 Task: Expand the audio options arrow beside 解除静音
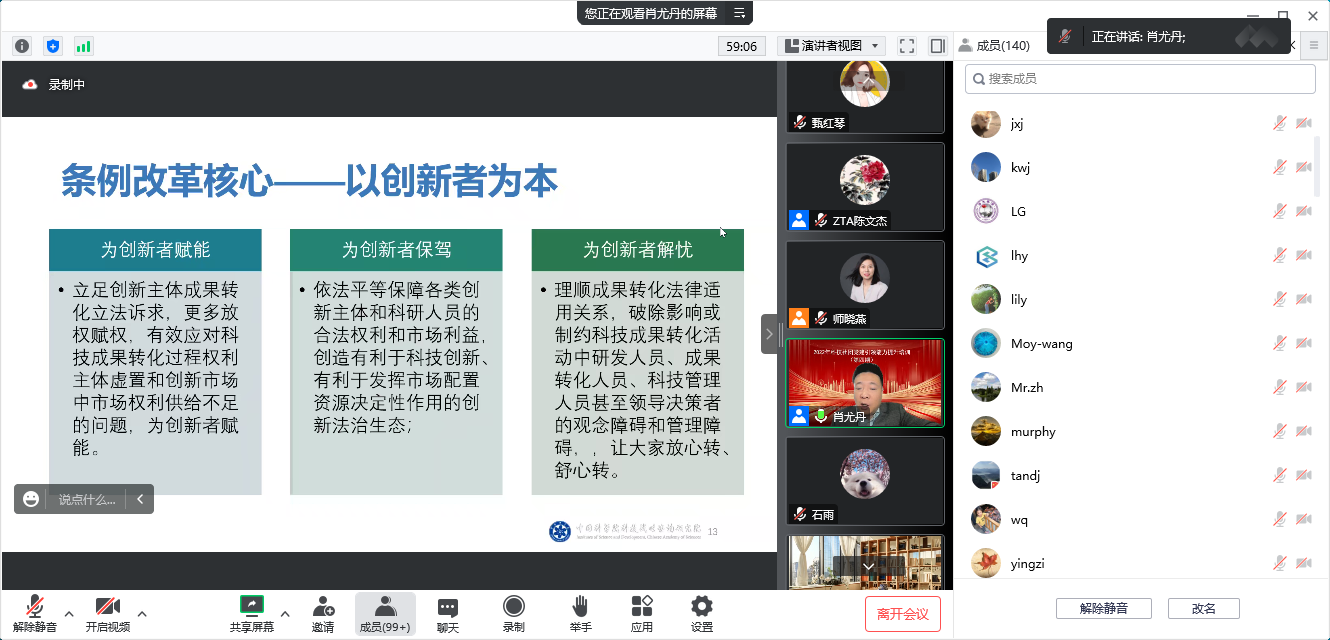(x=69, y=613)
